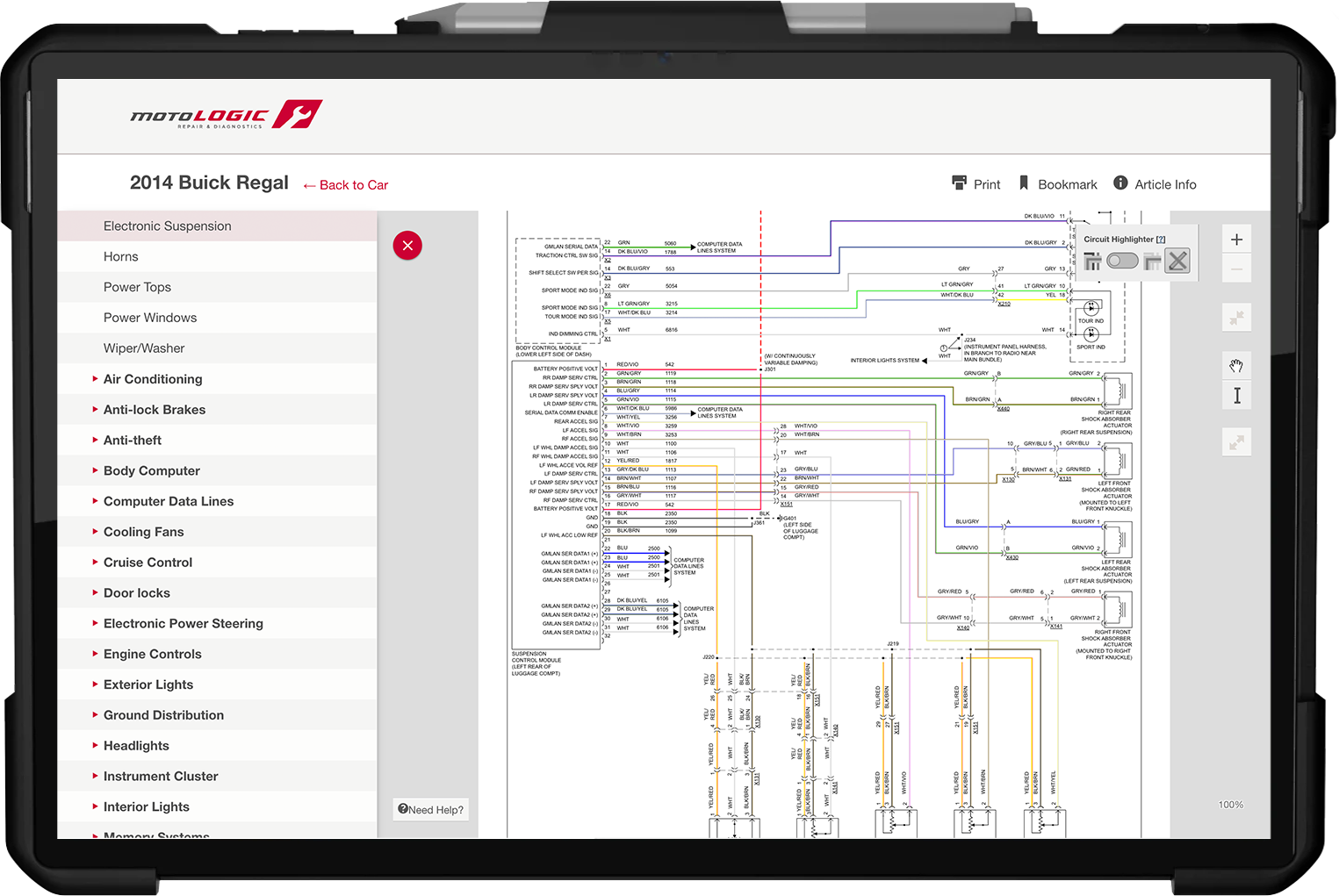Select the hand pan tool
The image size is (1339, 896).
point(1236,365)
